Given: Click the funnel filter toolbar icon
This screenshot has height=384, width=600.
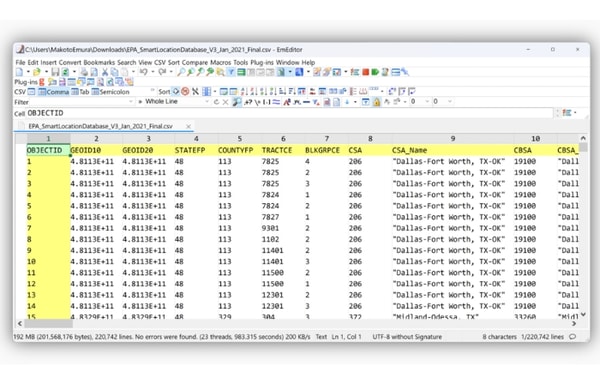Looking at the screenshot, I should [231, 72].
